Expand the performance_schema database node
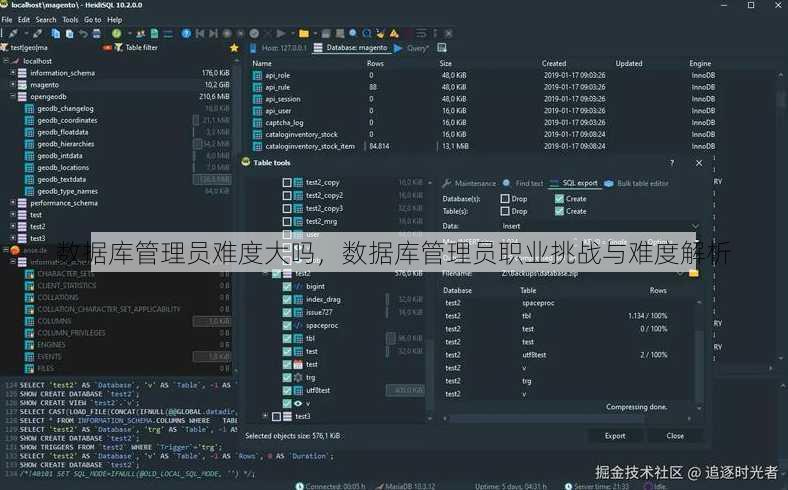 13,203
